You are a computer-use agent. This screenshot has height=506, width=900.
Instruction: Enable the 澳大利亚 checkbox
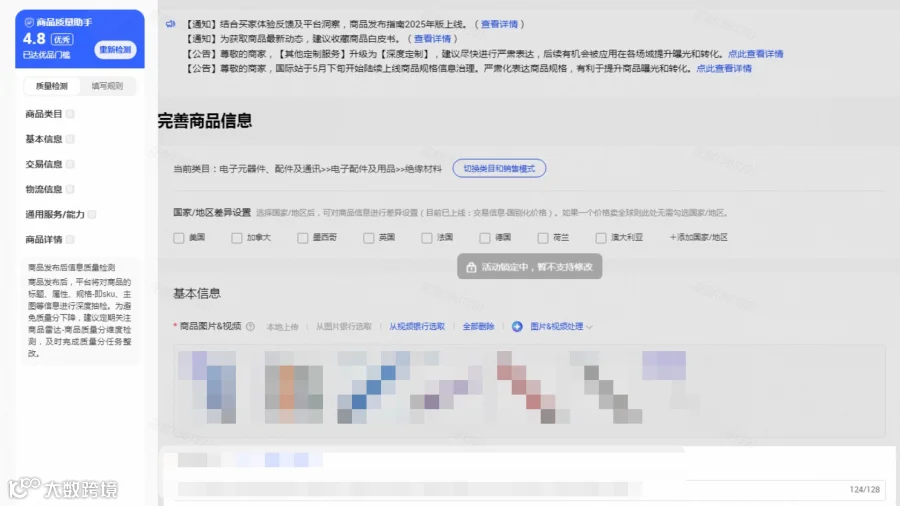(600, 238)
